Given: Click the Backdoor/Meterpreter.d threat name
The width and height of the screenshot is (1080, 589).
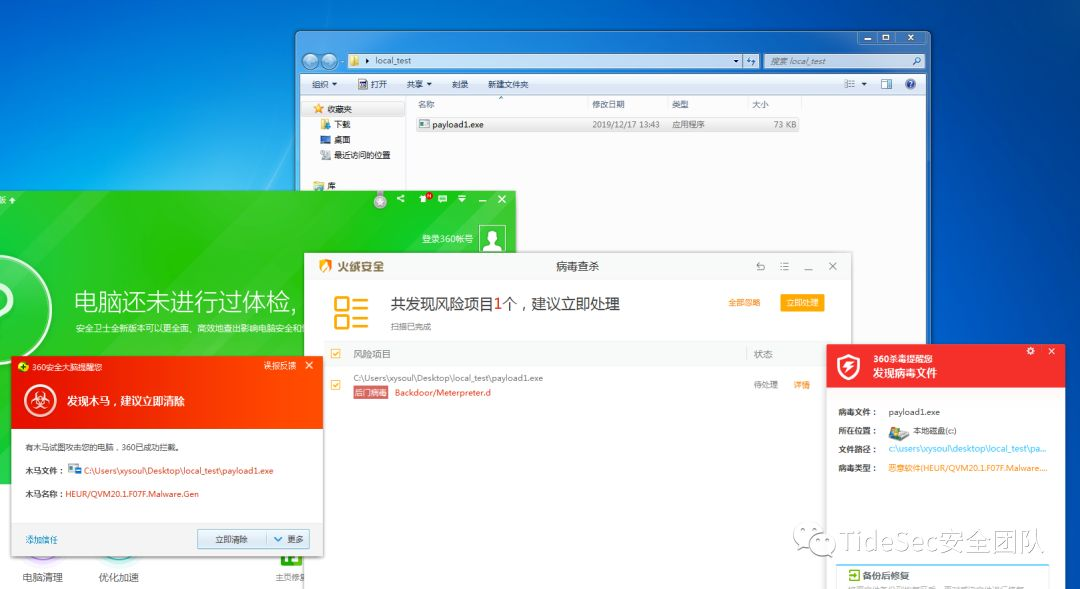Looking at the screenshot, I should pos(443,393).
